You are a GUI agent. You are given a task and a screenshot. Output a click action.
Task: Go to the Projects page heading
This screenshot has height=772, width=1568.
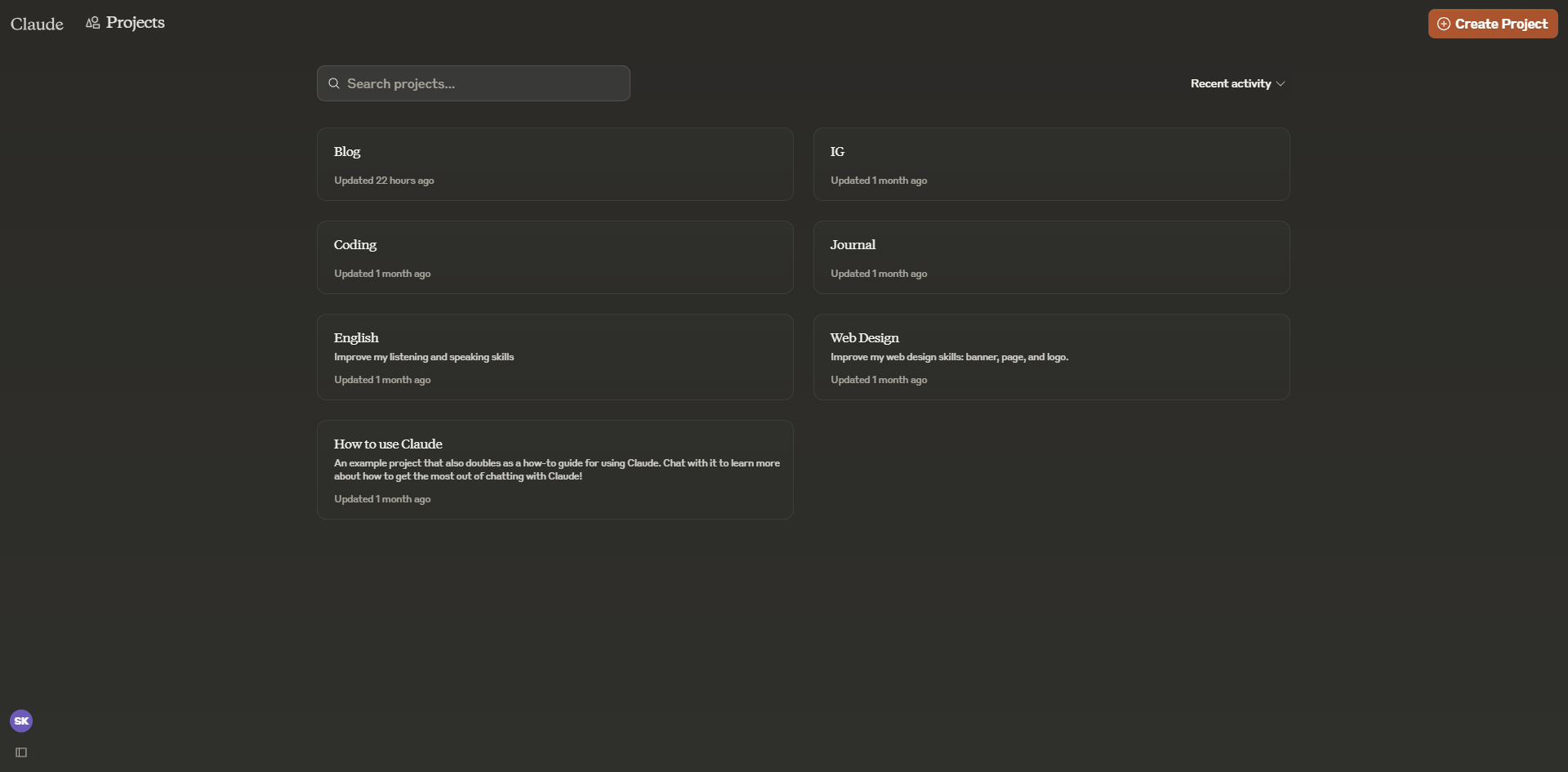coord(136,23)
